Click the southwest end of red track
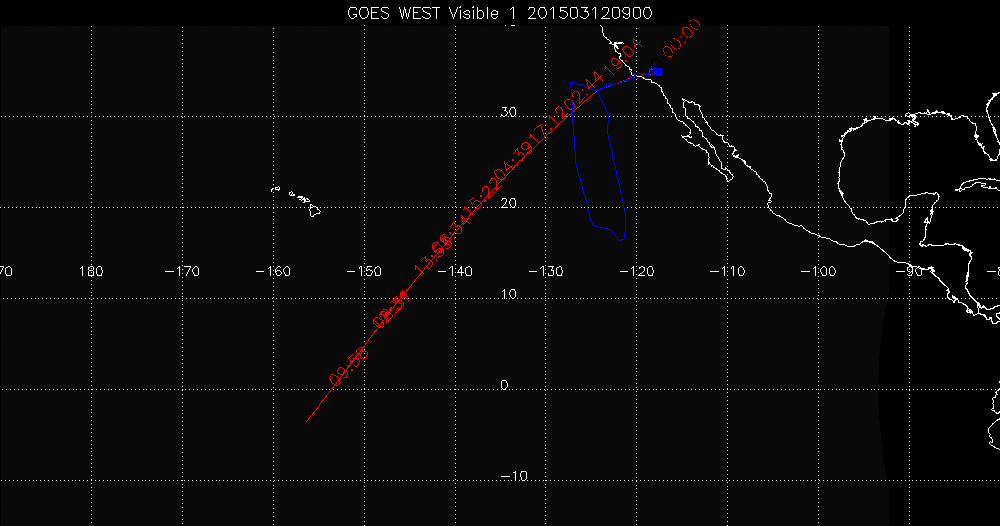1000x526 pixels. pyautogui.click(x=307, y=421)
